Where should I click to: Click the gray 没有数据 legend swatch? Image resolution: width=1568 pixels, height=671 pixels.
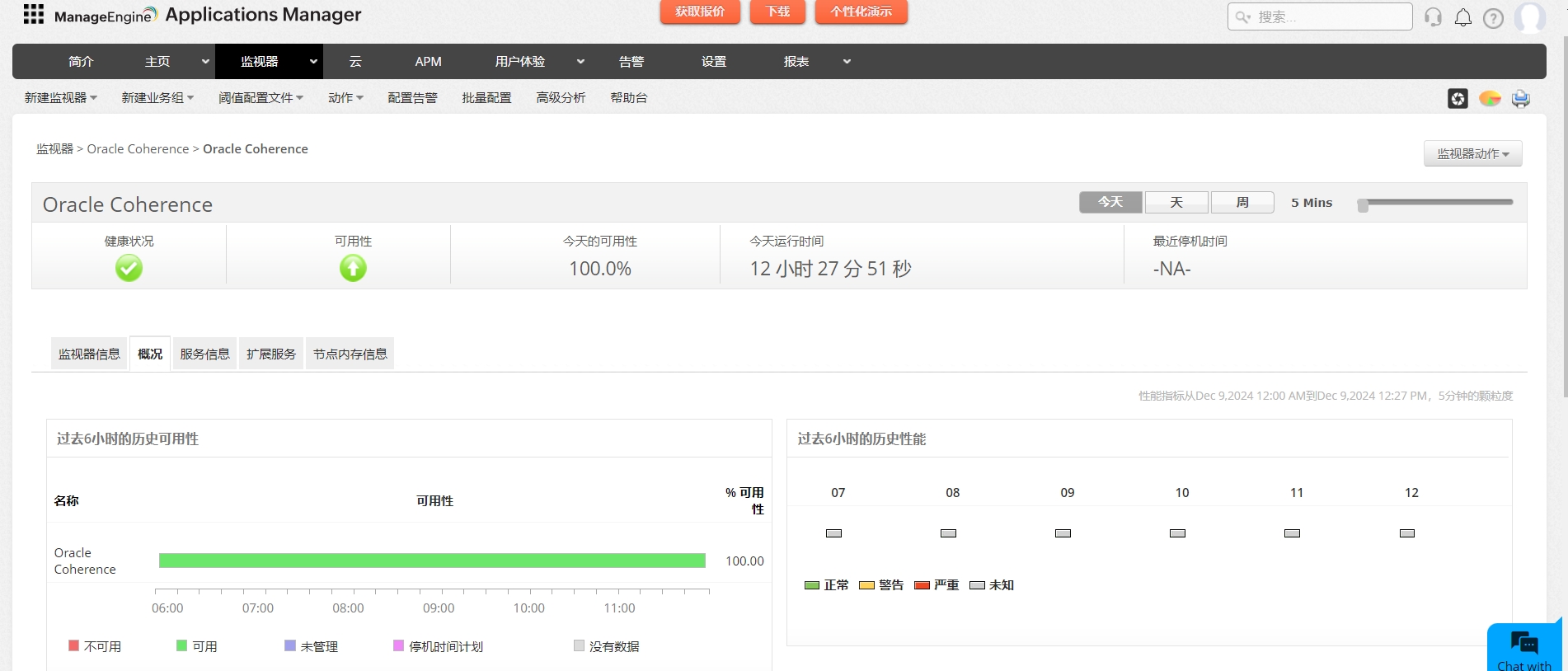click(579, 645)
